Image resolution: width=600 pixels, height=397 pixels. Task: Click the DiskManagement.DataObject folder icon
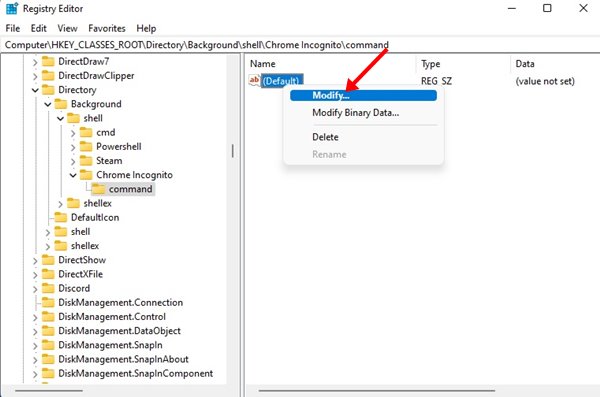coord(48,330)
